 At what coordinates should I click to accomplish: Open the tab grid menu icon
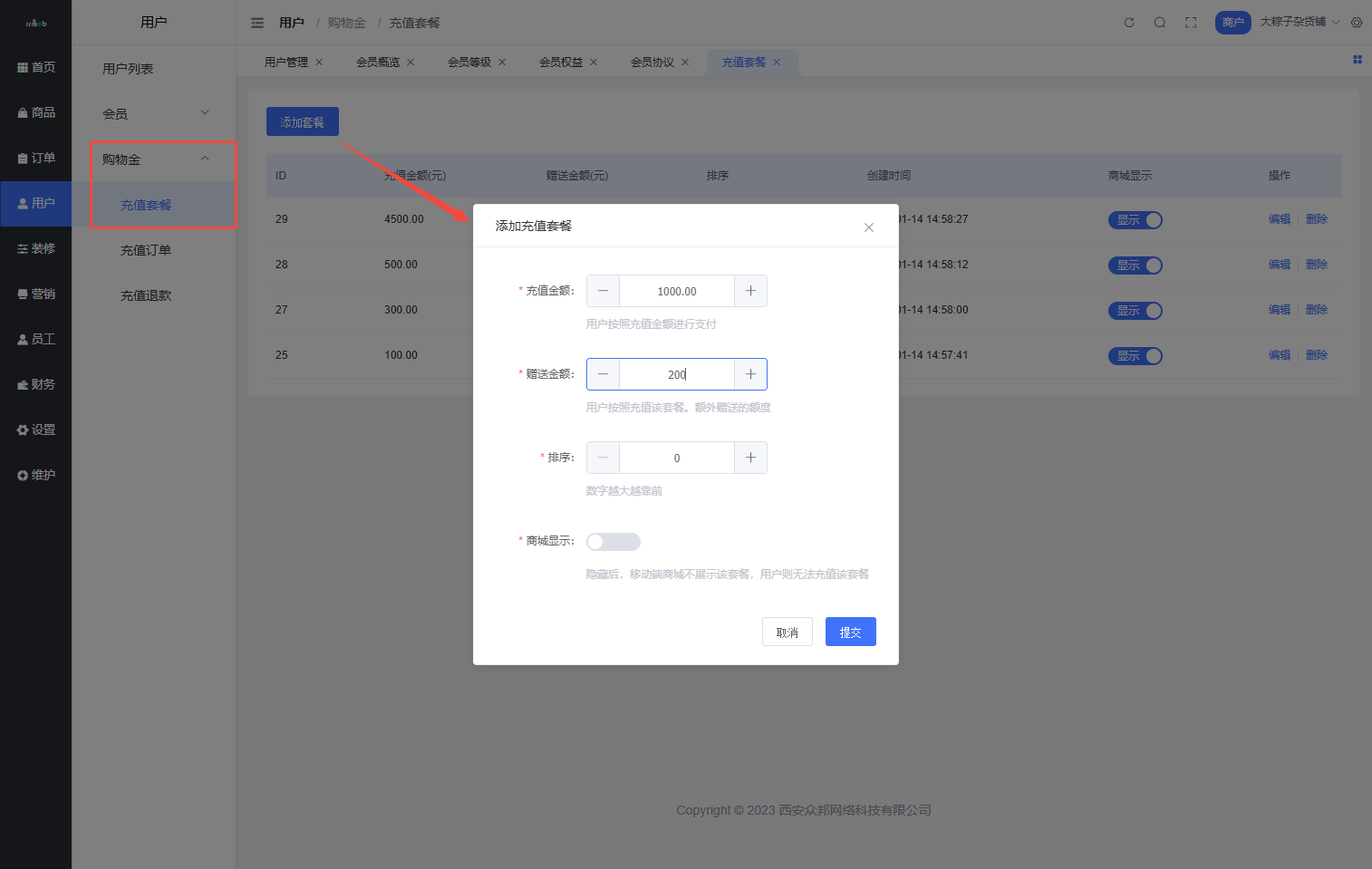1358,60
